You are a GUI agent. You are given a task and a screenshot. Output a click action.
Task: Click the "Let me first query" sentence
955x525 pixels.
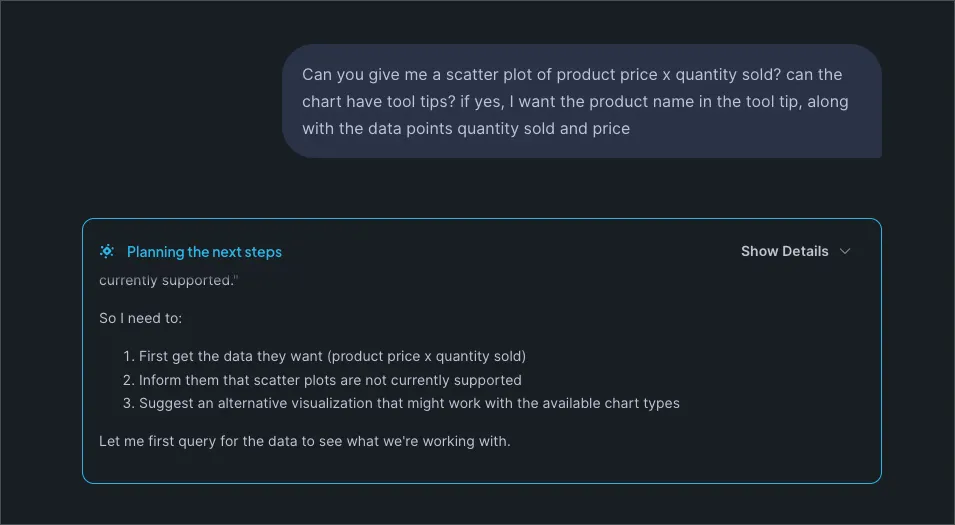point(304,441)
